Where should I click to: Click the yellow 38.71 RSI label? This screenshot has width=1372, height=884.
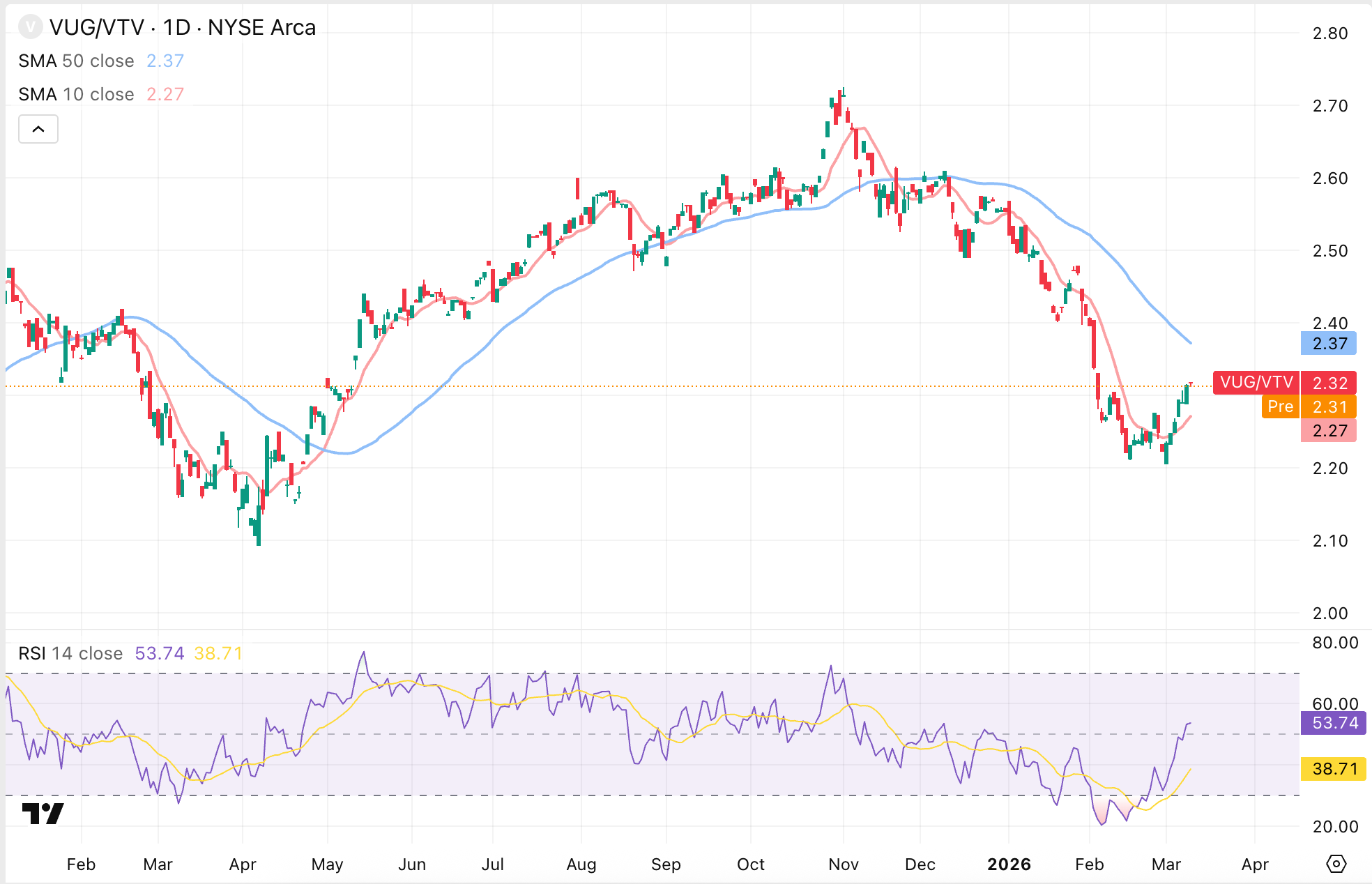click(1334, 769)
